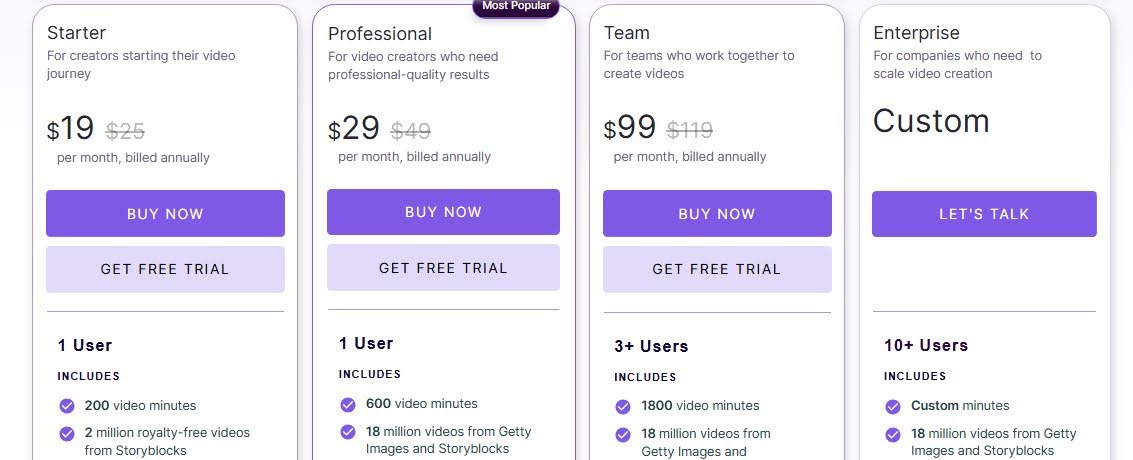Screen dimensions: 1133x460
Task: Get the Team plan free trial
Action: coord(717,269)
